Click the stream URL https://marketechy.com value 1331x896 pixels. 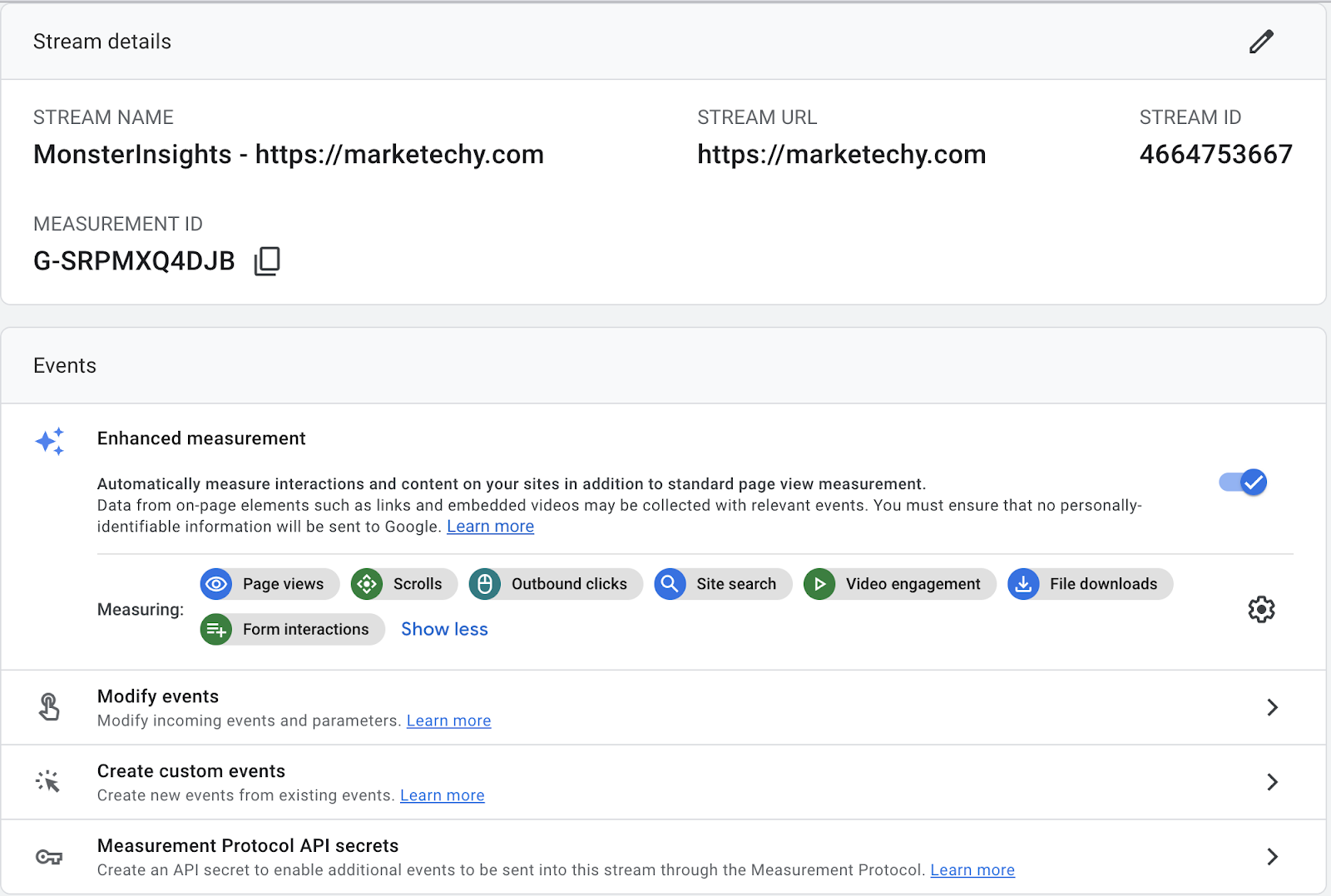click(x=841, y=155)
